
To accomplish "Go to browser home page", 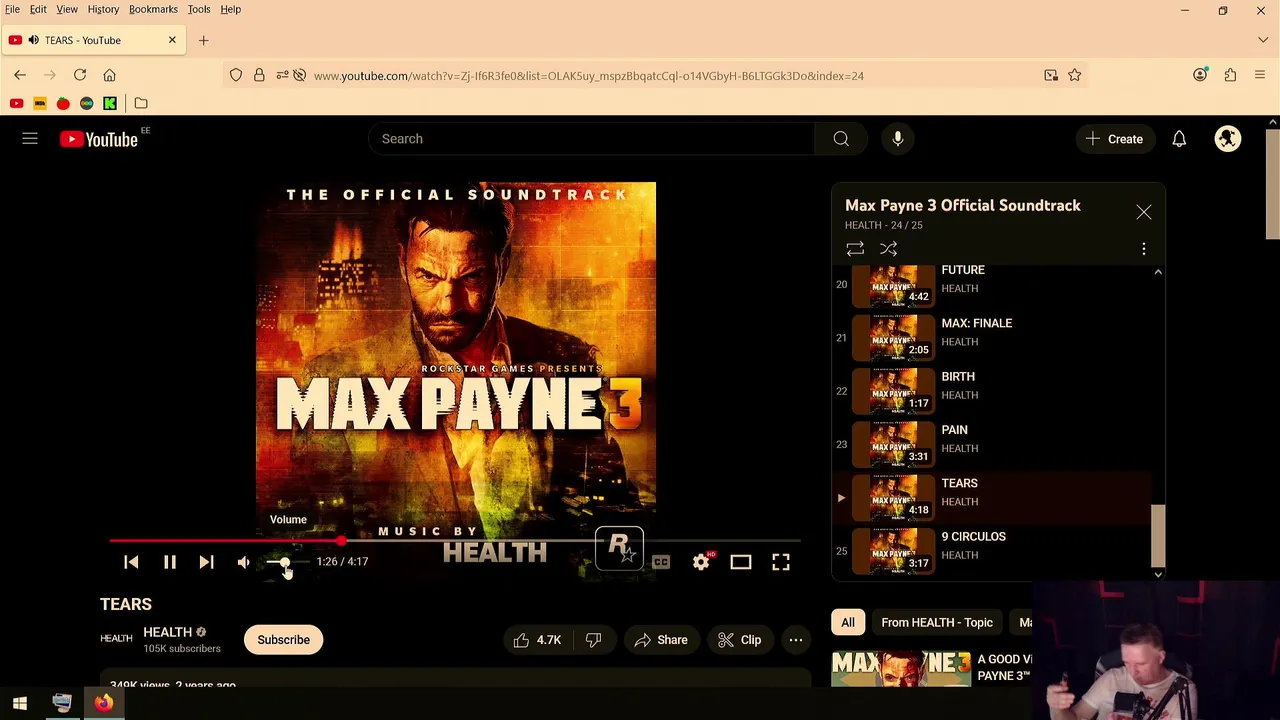I will pos(110,75).
